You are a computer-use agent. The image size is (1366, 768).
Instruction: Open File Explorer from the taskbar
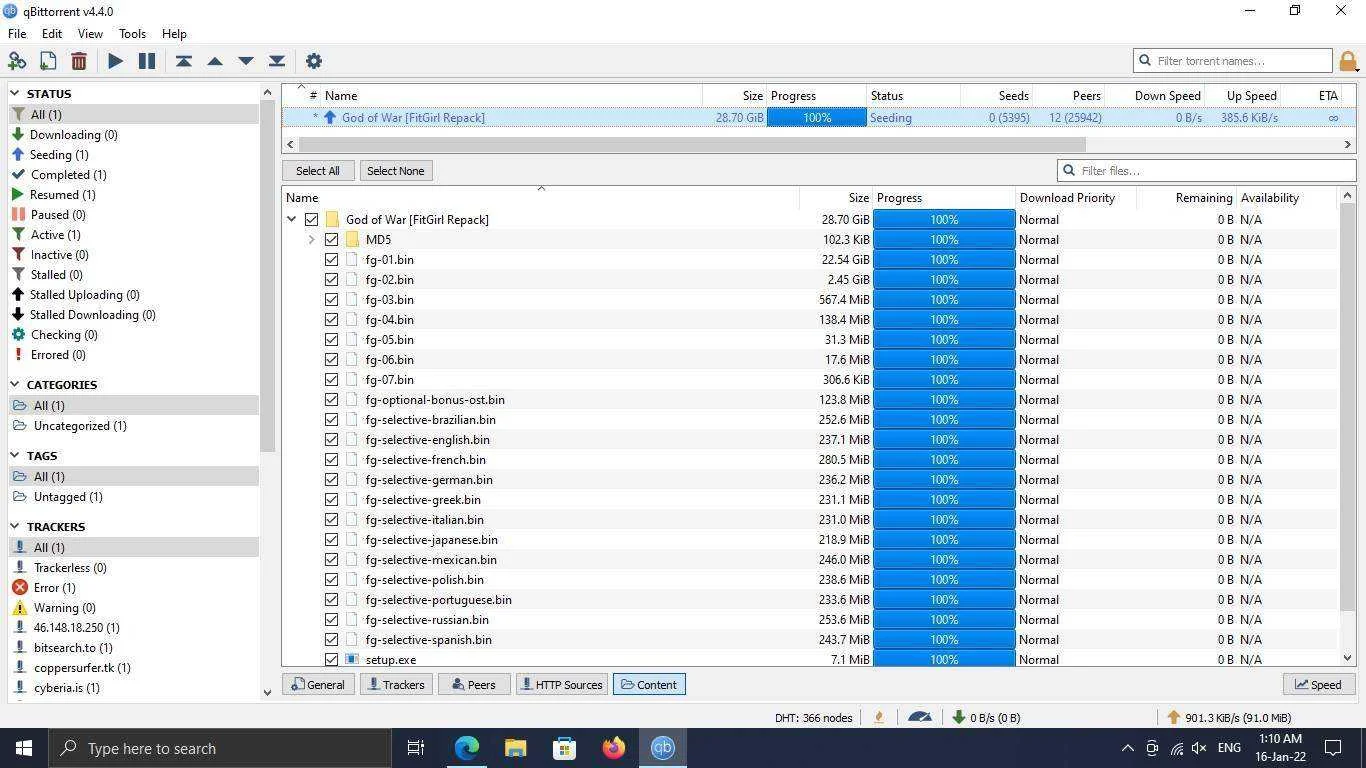coord(515,748)
